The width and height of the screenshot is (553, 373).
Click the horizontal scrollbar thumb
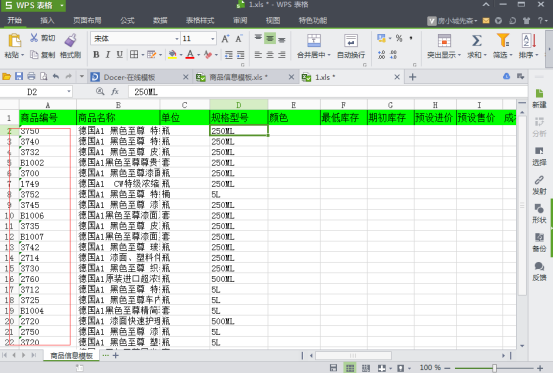point(353,355)
